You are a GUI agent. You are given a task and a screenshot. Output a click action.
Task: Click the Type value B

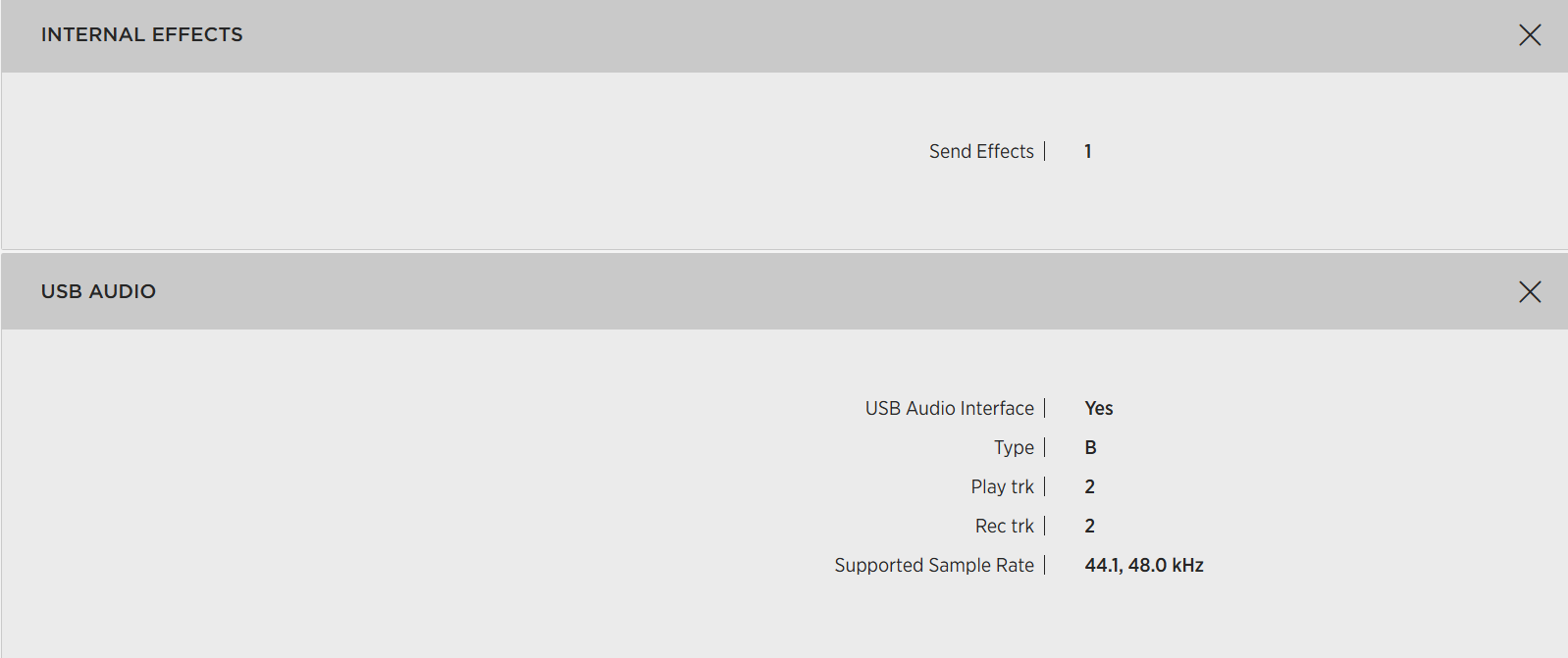click(x=1090, y=447)
